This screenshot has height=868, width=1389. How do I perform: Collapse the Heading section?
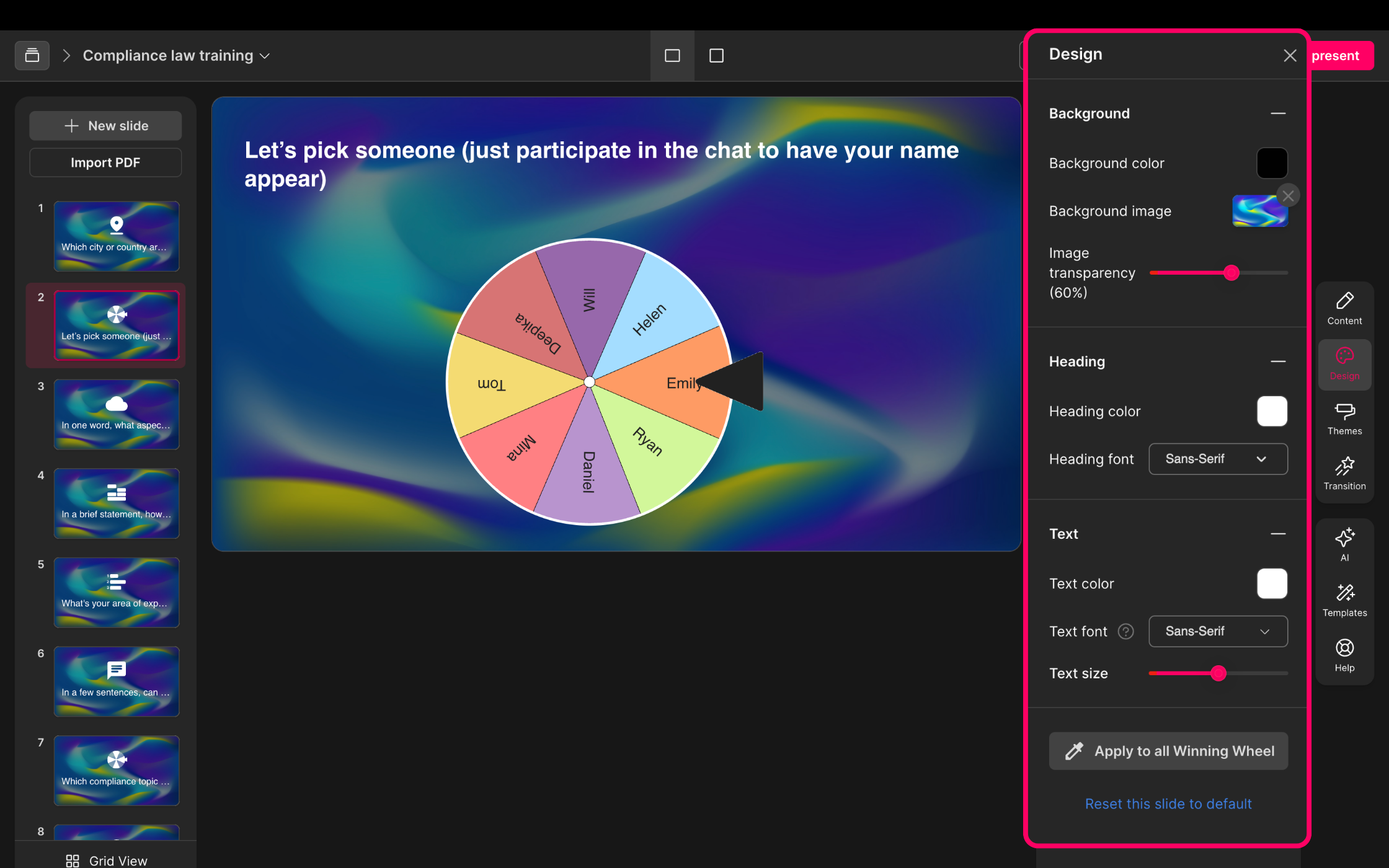[x=1277, y=361]
